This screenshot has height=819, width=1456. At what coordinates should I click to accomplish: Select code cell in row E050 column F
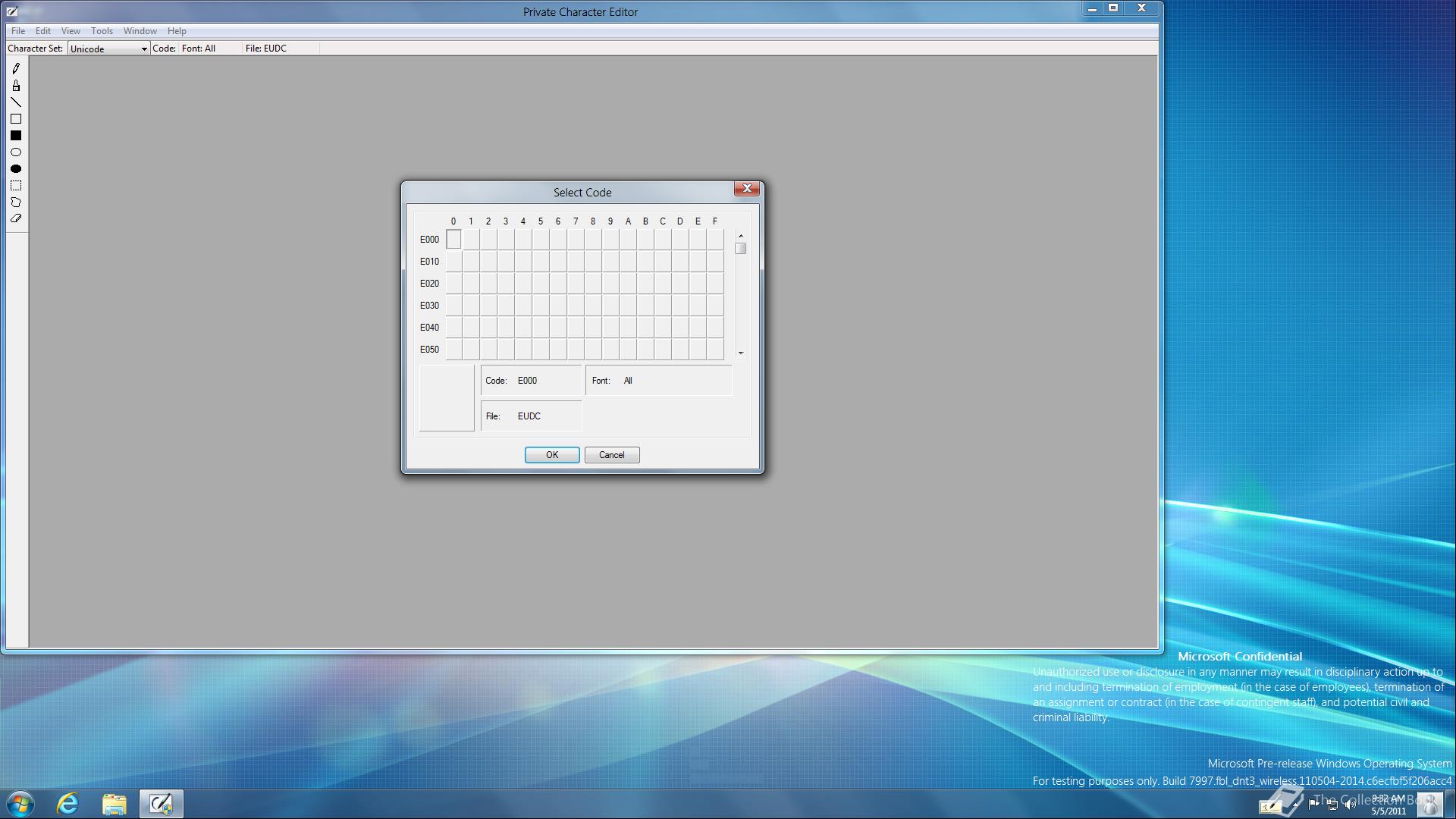[715, 350]
